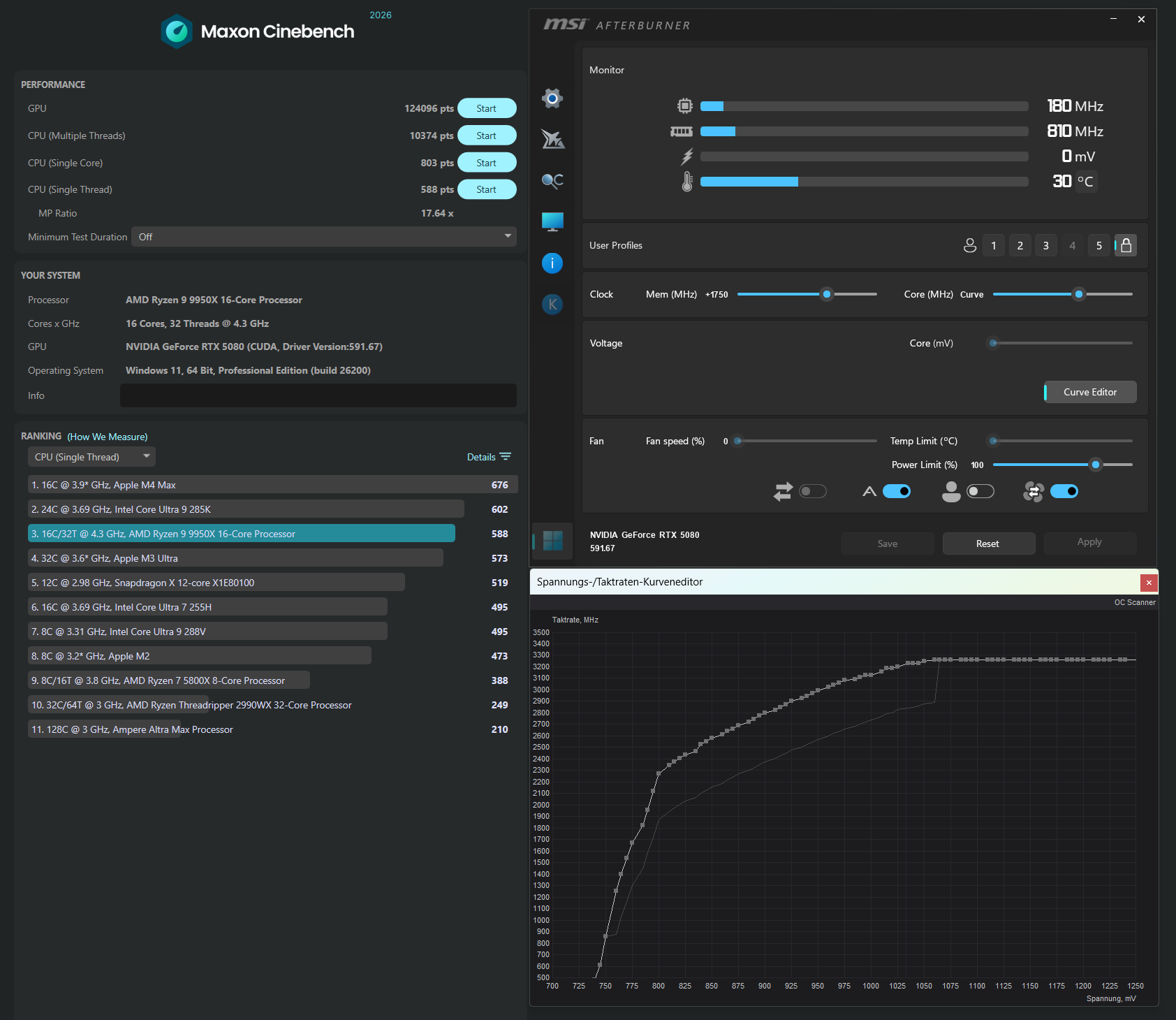Click the Details link in Ranking
The height and width of the screenshot is (1020, 1176).
[x=481, y=457]
